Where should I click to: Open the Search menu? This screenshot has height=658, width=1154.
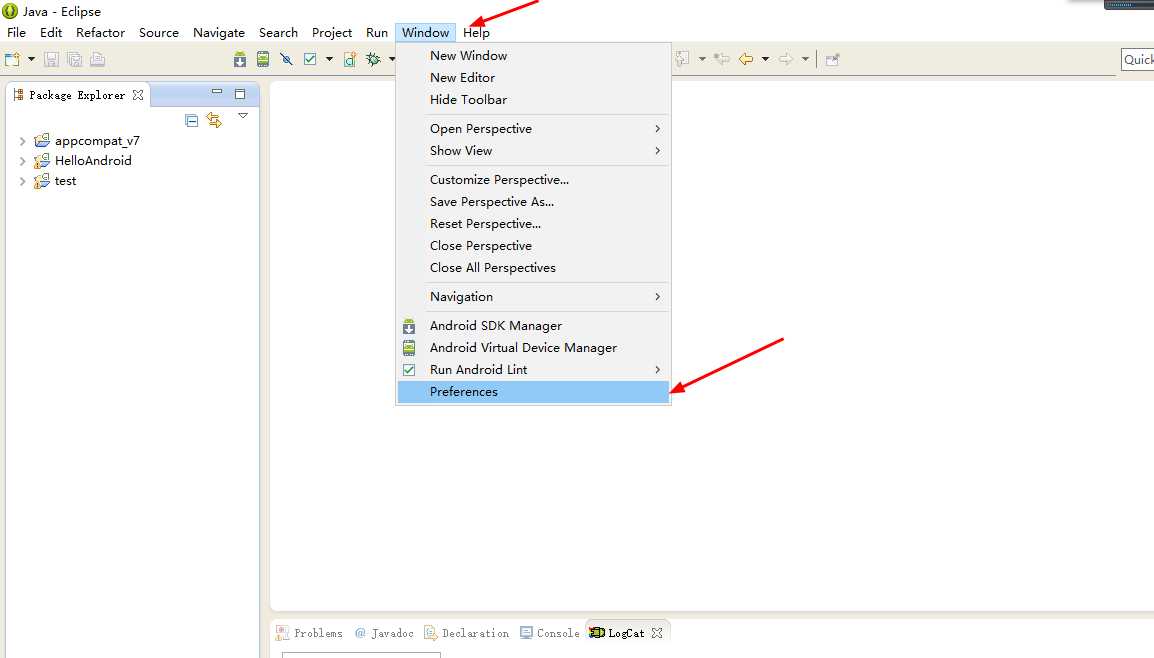[x=278, y=32]
